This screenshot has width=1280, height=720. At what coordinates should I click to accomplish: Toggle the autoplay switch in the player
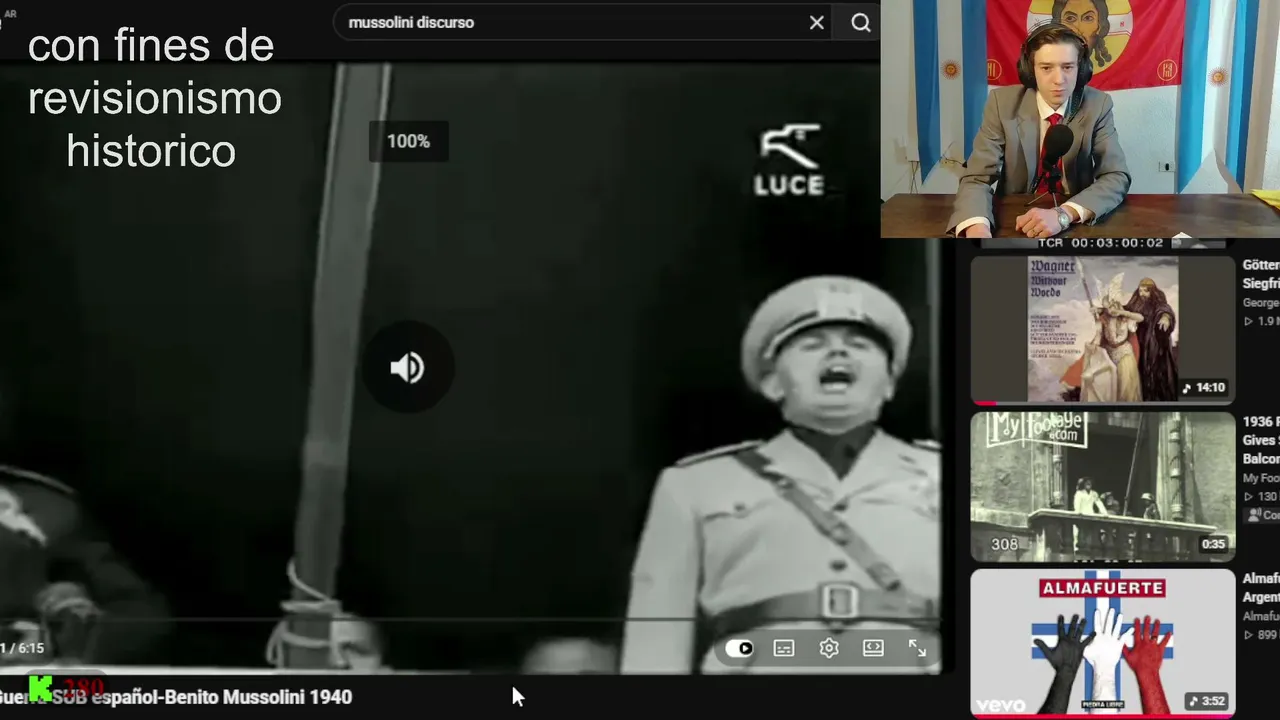pos(740,648)
